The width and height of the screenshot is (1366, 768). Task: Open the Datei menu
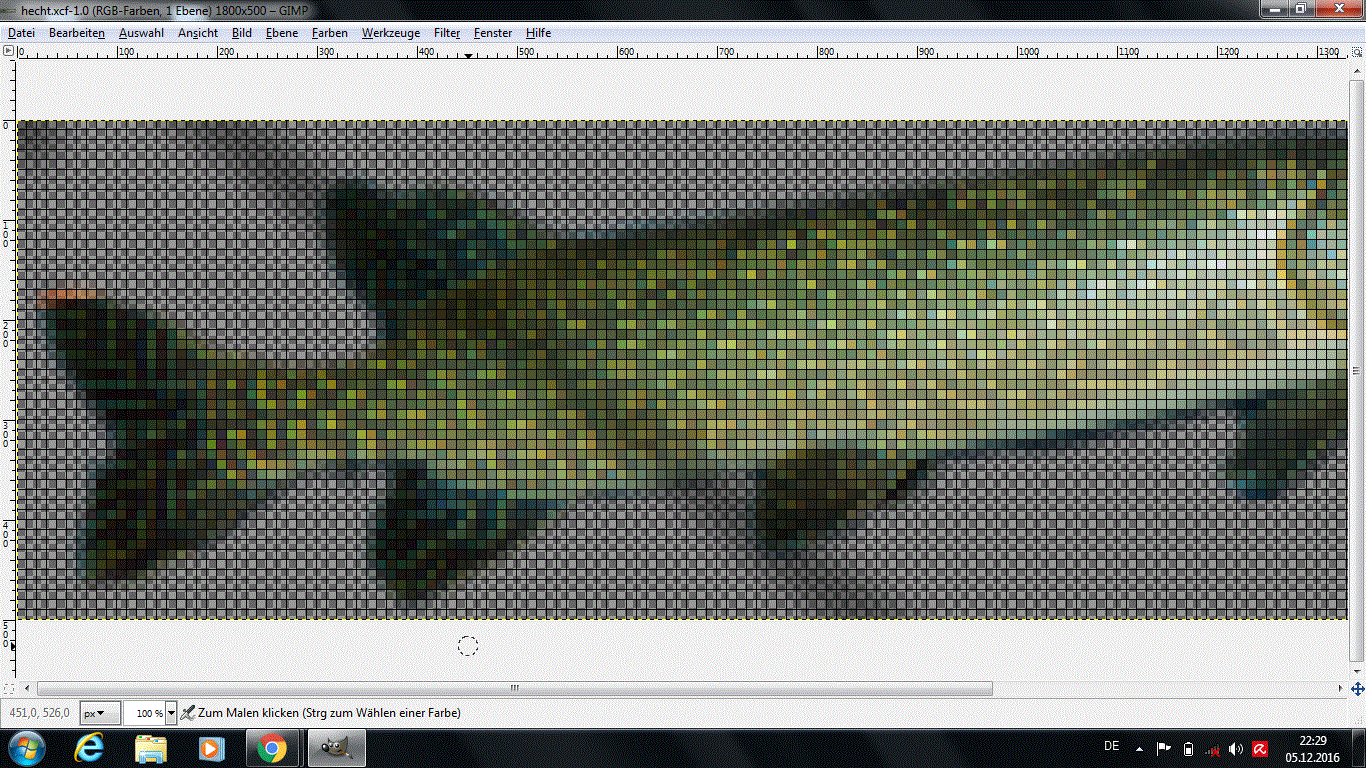click(21, 33)
